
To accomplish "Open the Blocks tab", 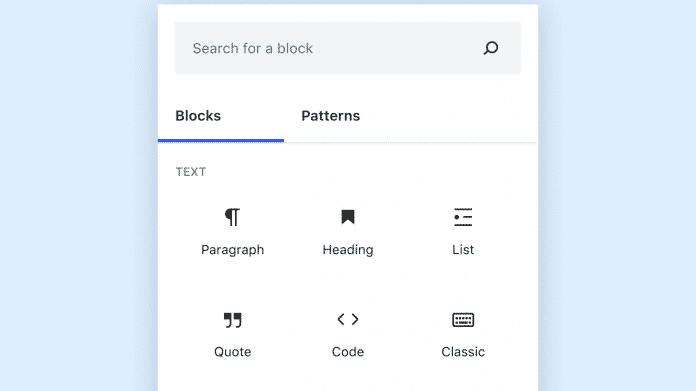I will click(198, 116).
